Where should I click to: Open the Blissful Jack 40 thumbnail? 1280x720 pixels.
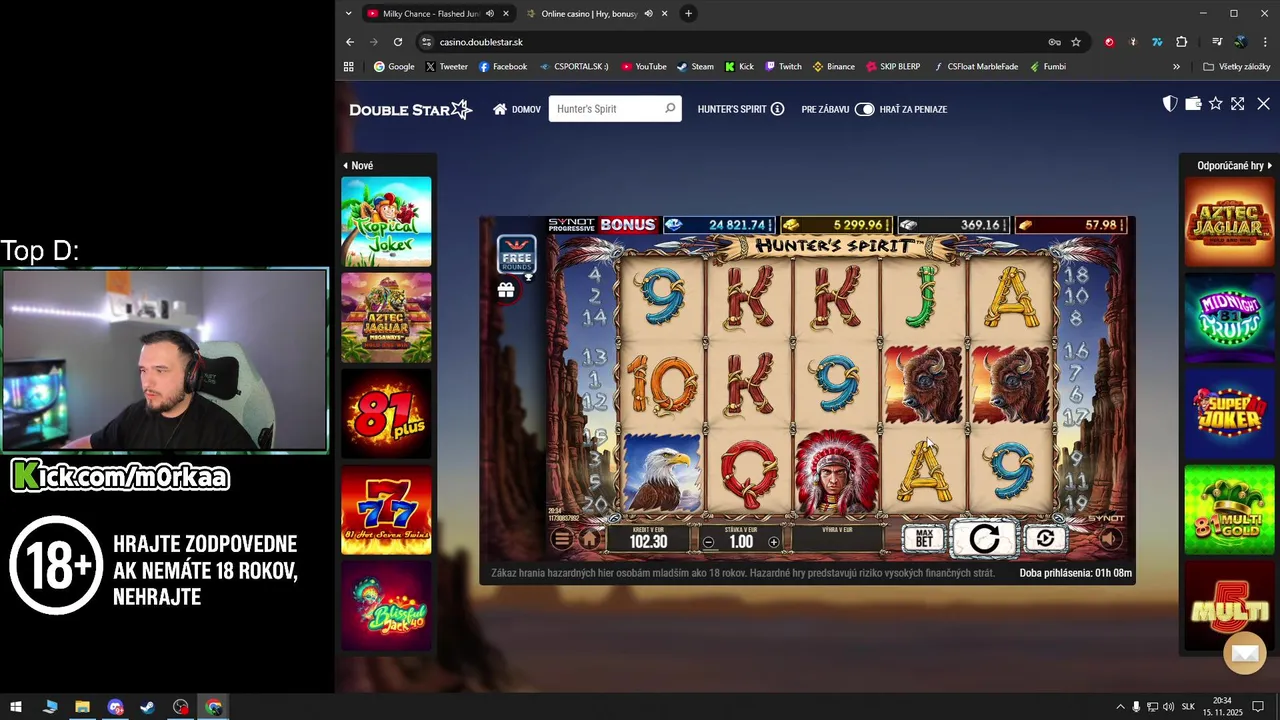click(386, 606)
